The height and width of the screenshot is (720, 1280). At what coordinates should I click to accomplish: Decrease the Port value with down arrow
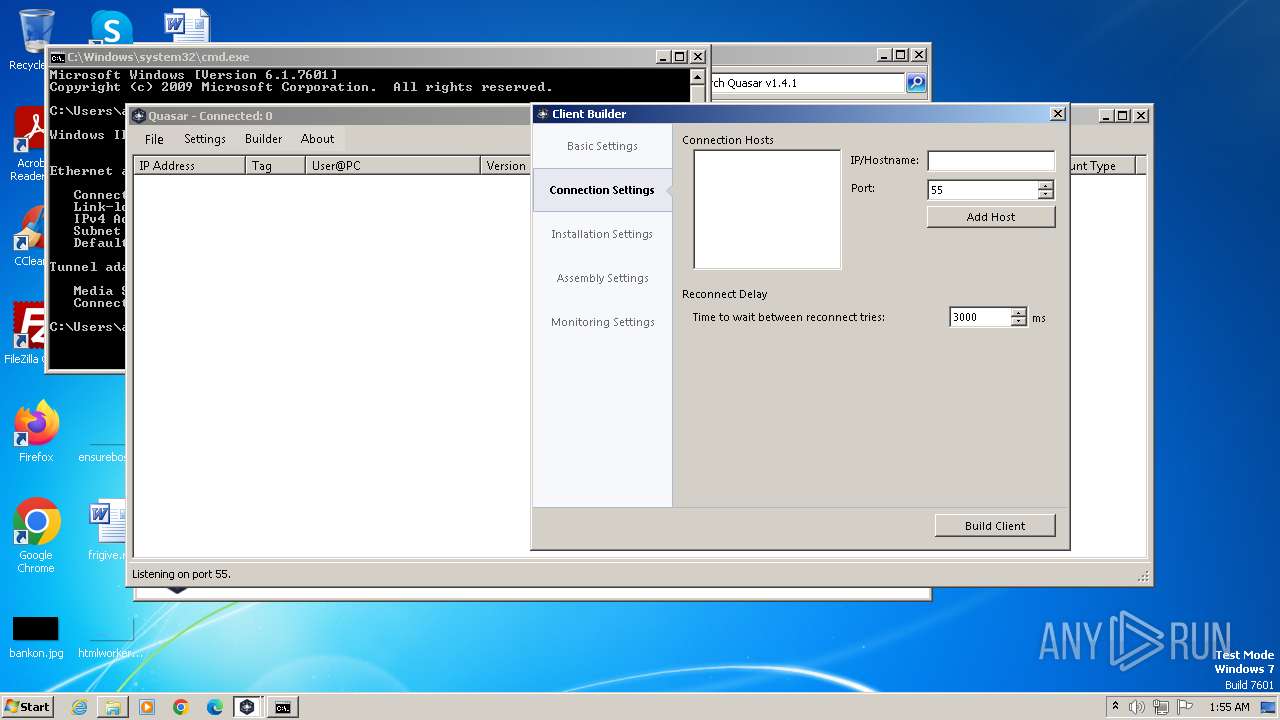point(1046,194)
